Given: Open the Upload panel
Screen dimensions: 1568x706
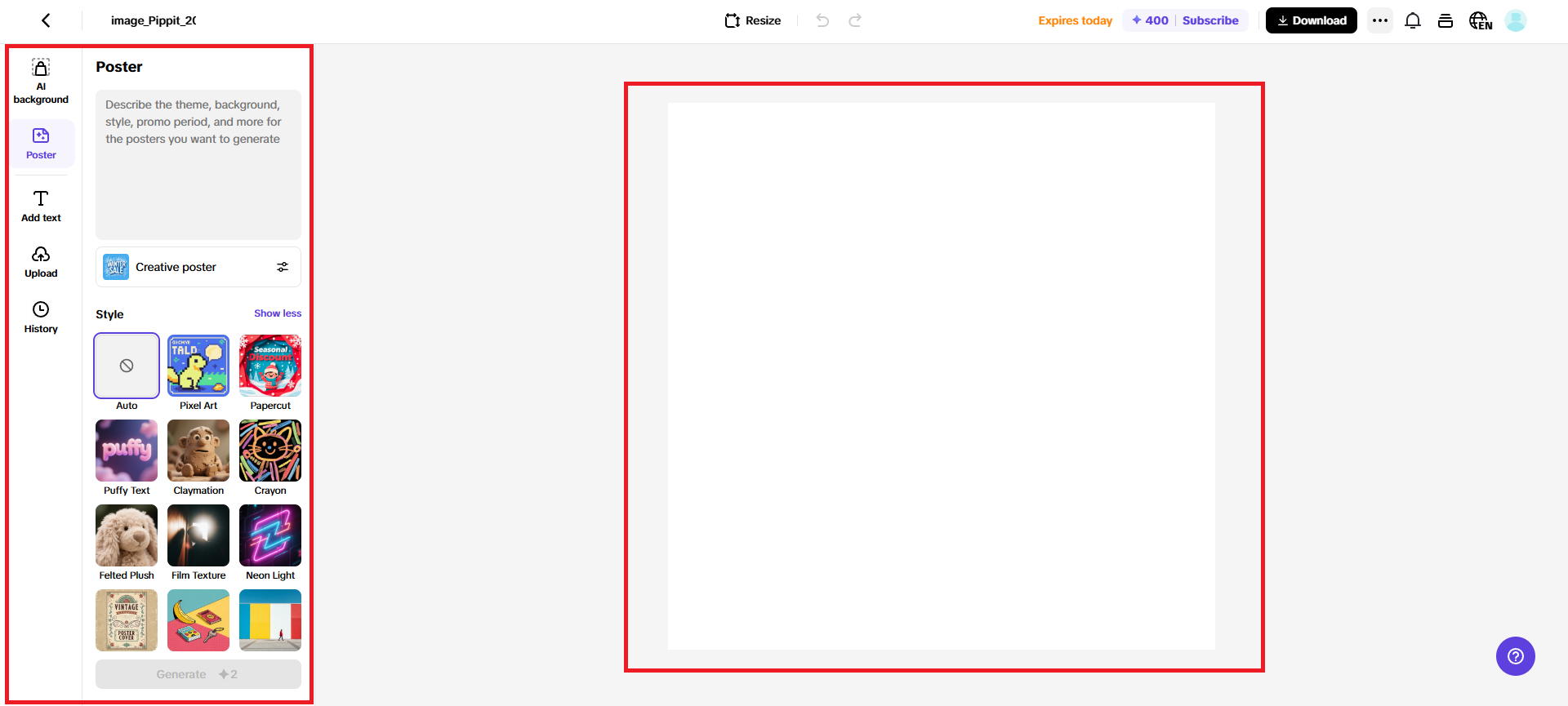Looking at the screenshot, I should [x=41, y=262].
